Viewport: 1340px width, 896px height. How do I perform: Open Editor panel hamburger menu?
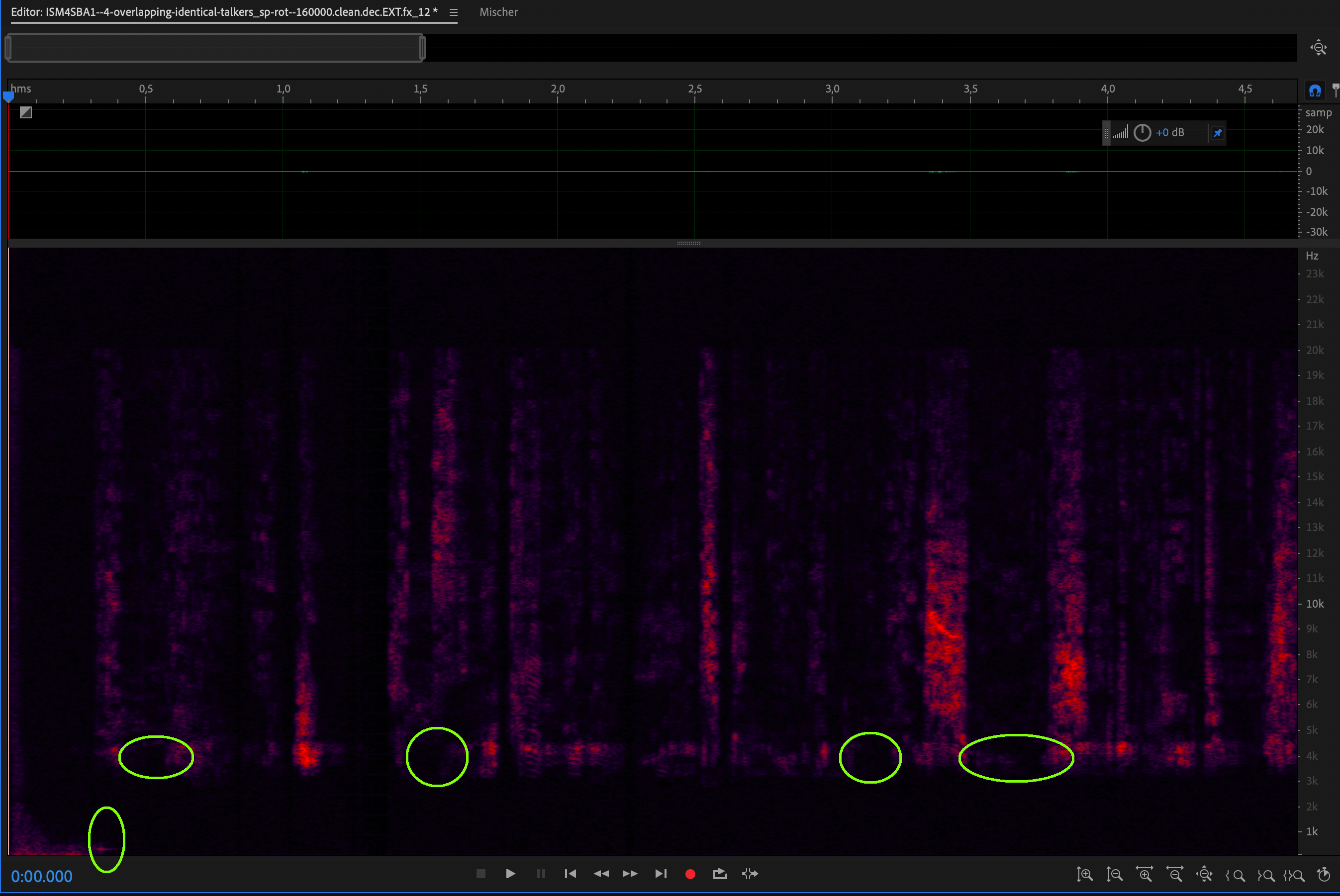453,12
